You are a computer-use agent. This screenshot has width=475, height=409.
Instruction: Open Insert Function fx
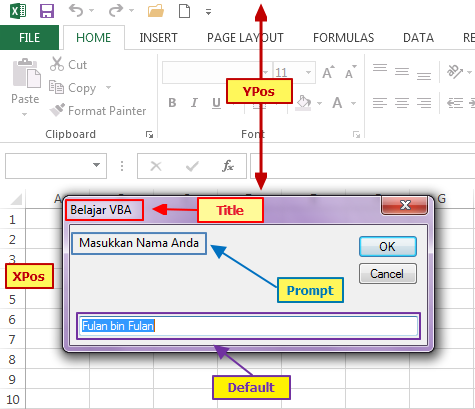228,166
